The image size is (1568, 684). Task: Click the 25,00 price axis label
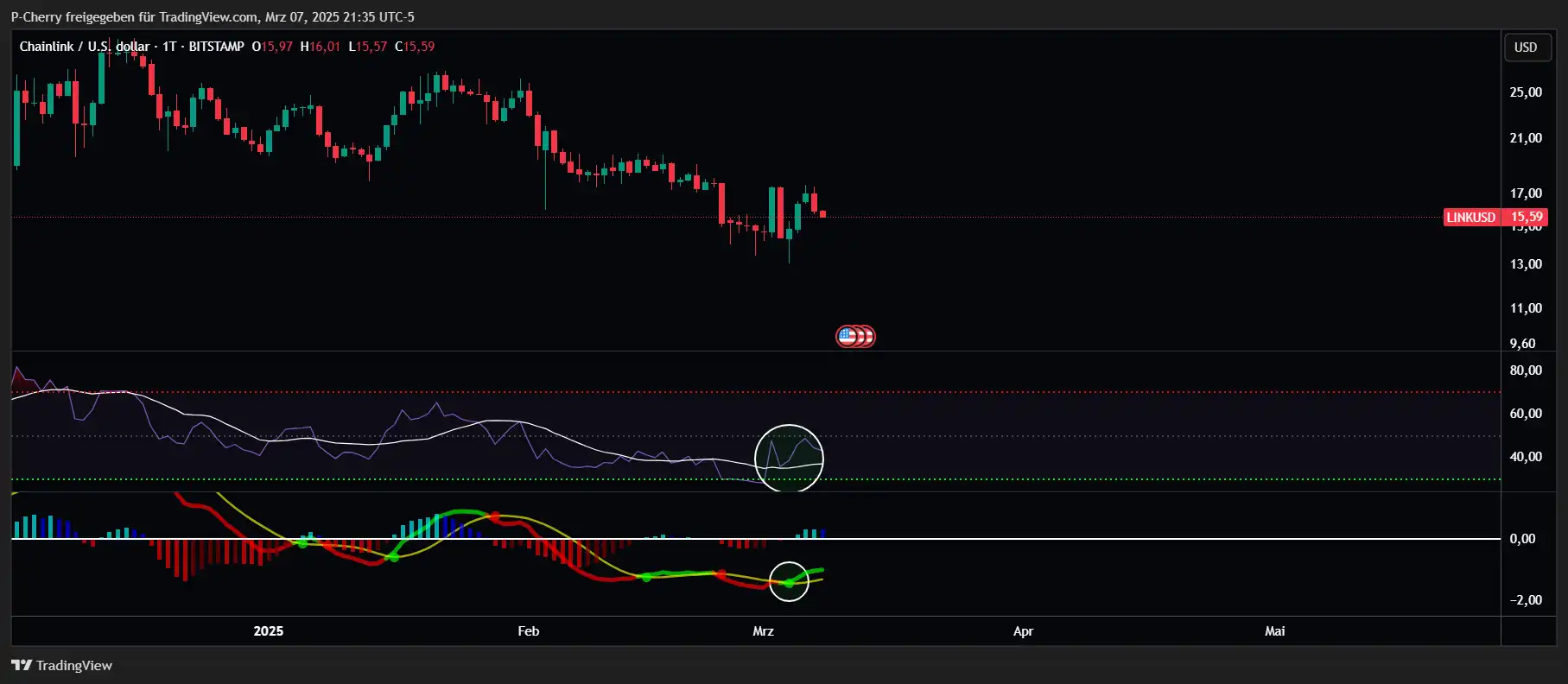(x=1526, y=92)
